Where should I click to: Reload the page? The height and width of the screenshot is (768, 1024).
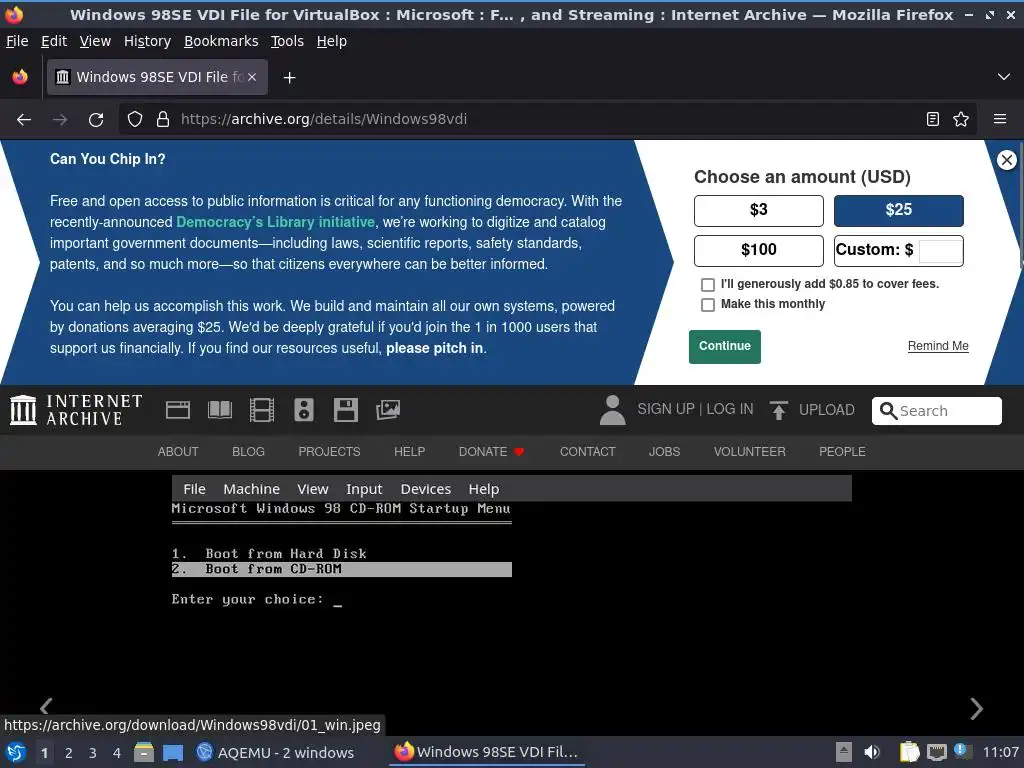(96, 120)
